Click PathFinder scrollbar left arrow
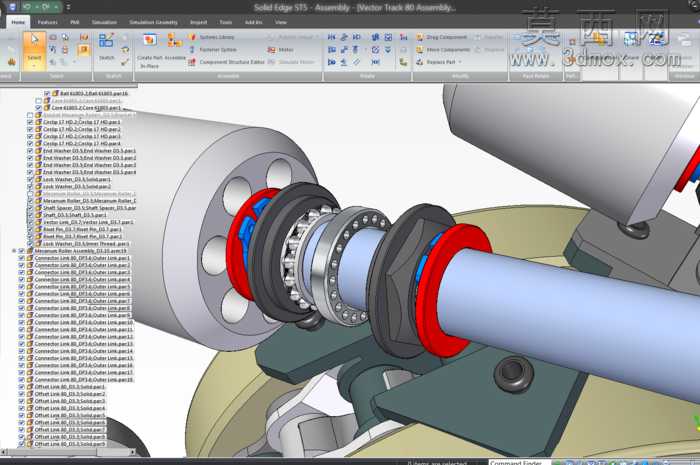This screenshot has width=700, height=465. [x=4, y=452]
